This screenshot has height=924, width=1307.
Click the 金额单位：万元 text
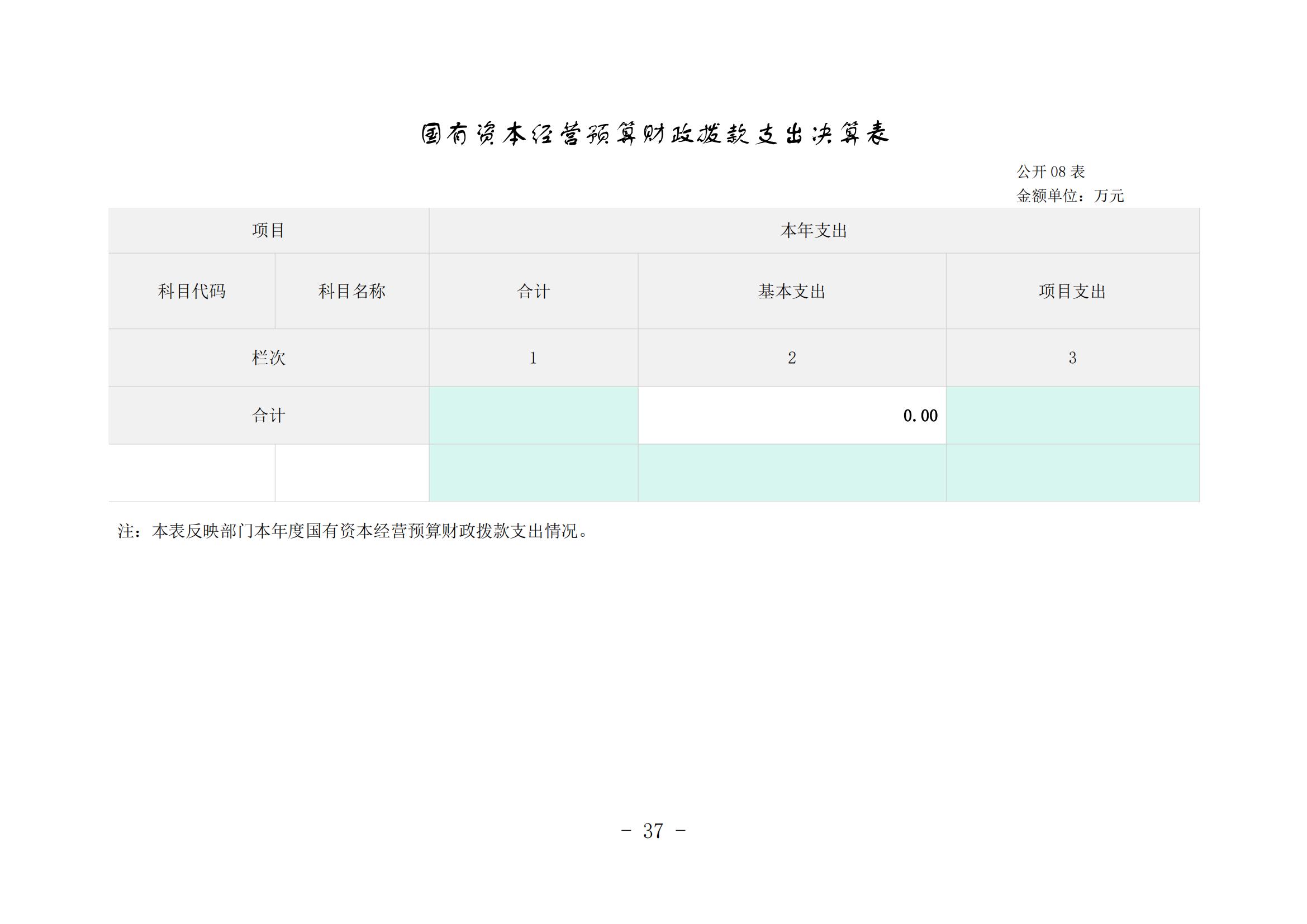(x=1070, y=196)
